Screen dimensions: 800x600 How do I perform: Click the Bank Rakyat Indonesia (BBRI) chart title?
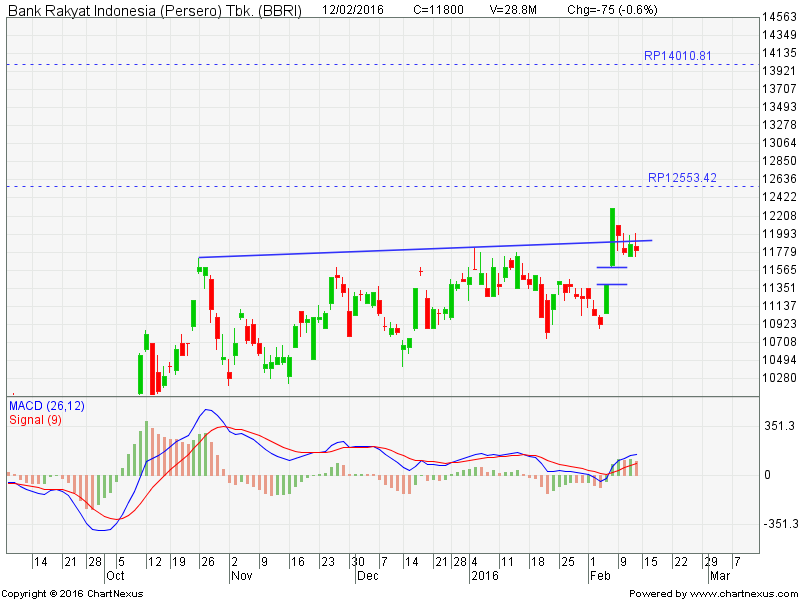point(154,10)
